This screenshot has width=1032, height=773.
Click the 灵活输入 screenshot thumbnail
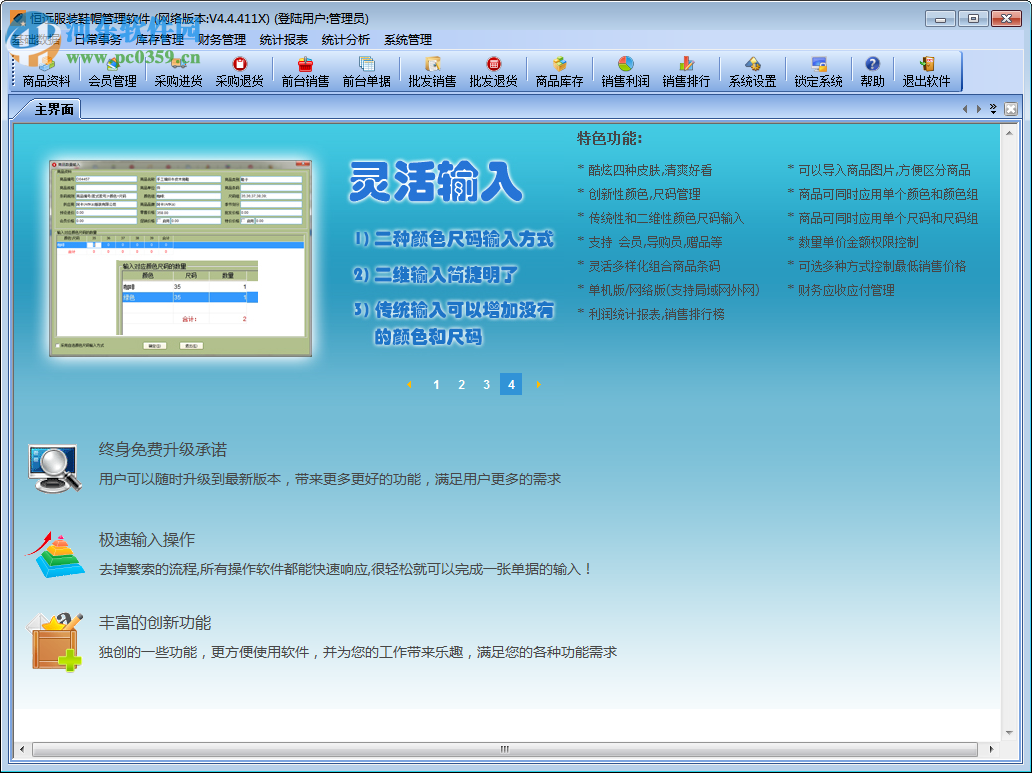[x=180, y=258]
